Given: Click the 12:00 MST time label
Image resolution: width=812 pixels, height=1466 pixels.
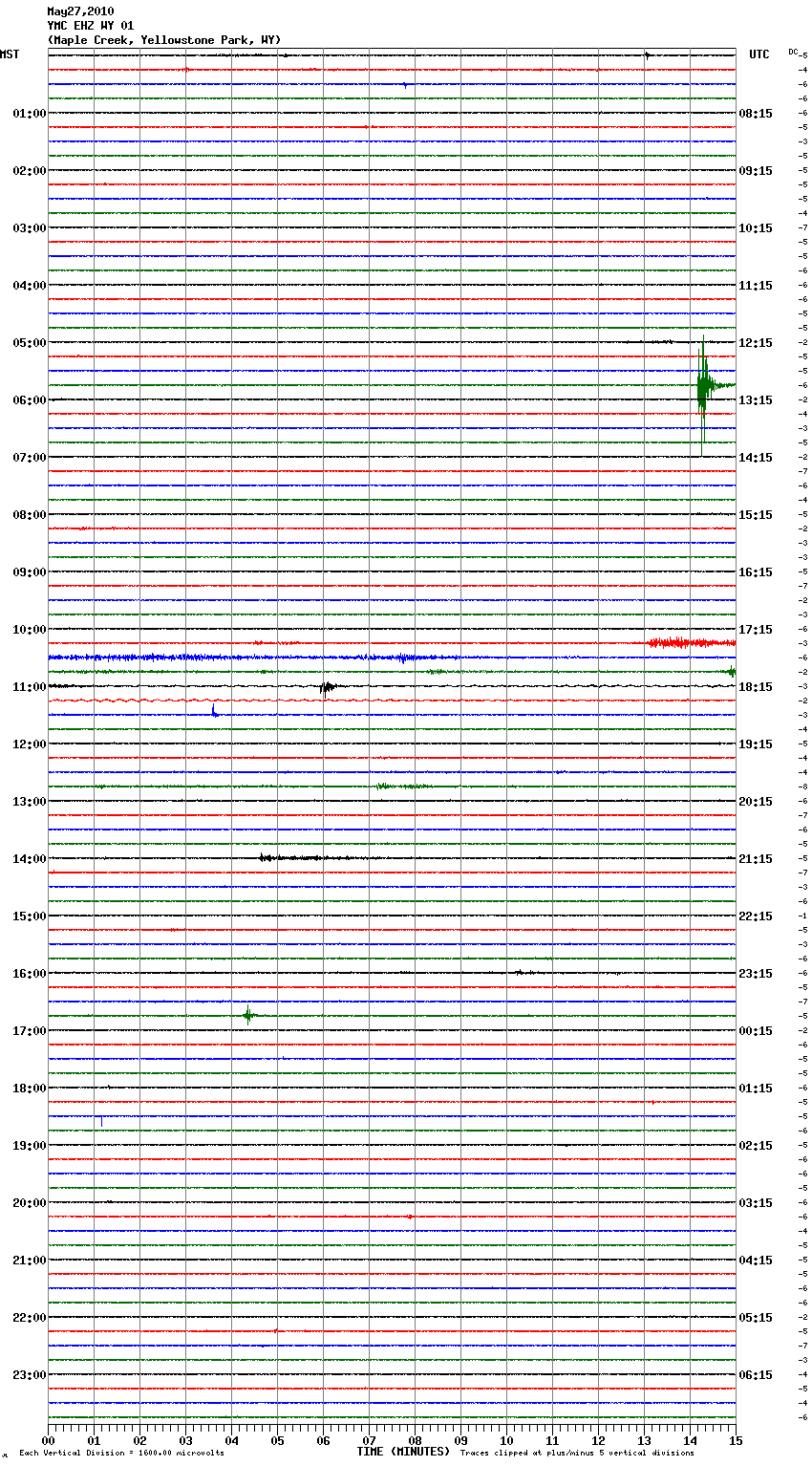Looking at the screenshot, I should pyautogui.click(x=30, y=744).
